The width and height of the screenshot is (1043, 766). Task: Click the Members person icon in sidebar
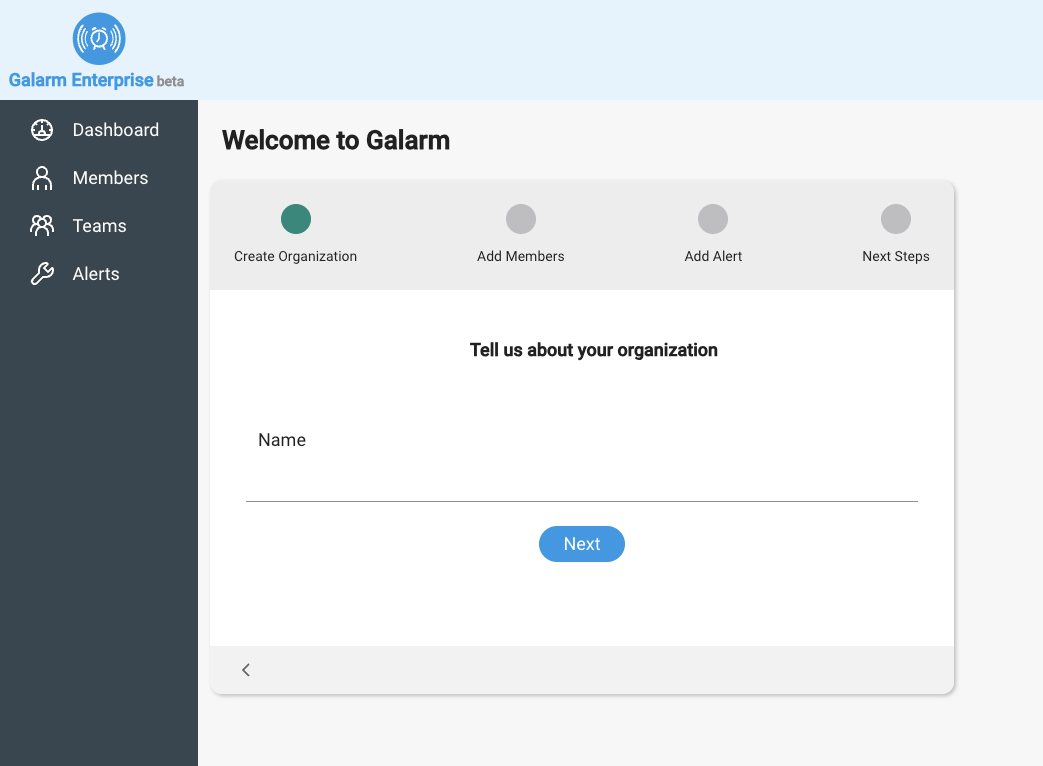pos(42,178)
